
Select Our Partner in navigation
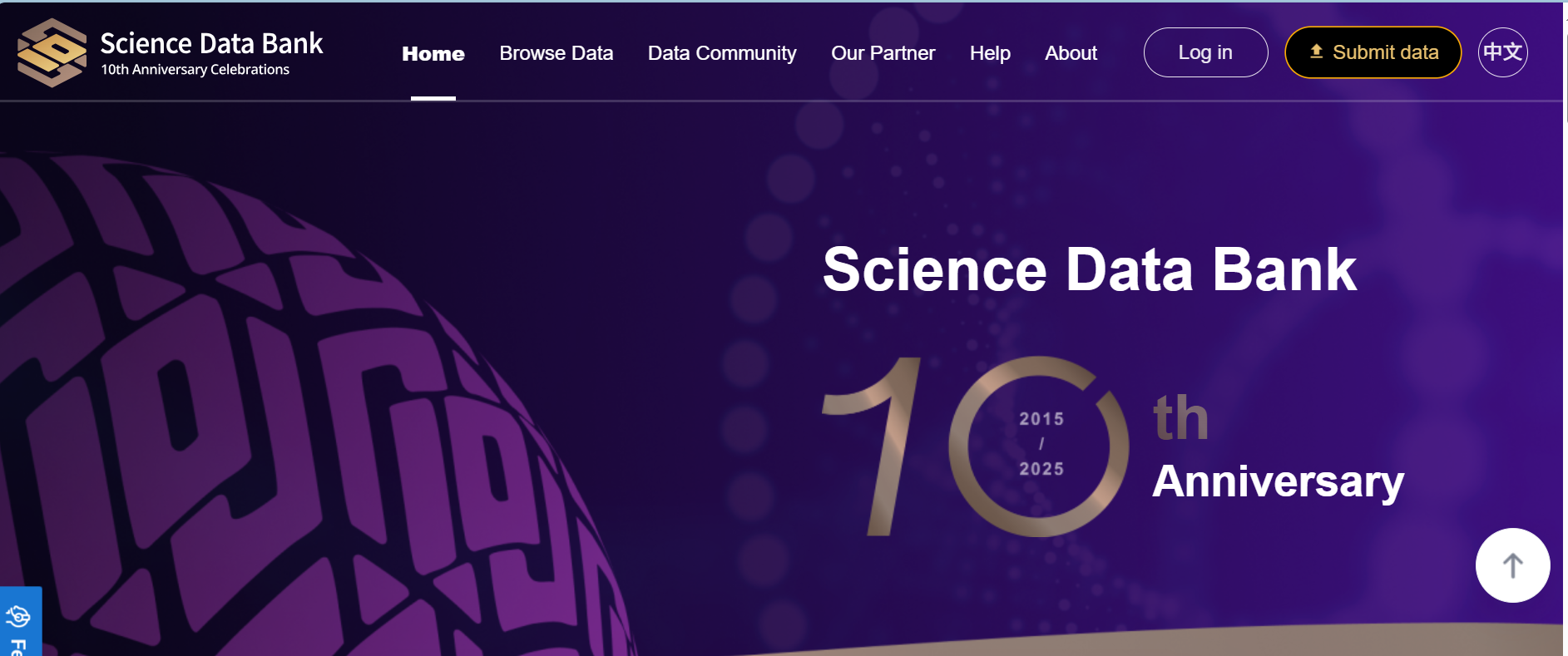[x=883, y=53]
